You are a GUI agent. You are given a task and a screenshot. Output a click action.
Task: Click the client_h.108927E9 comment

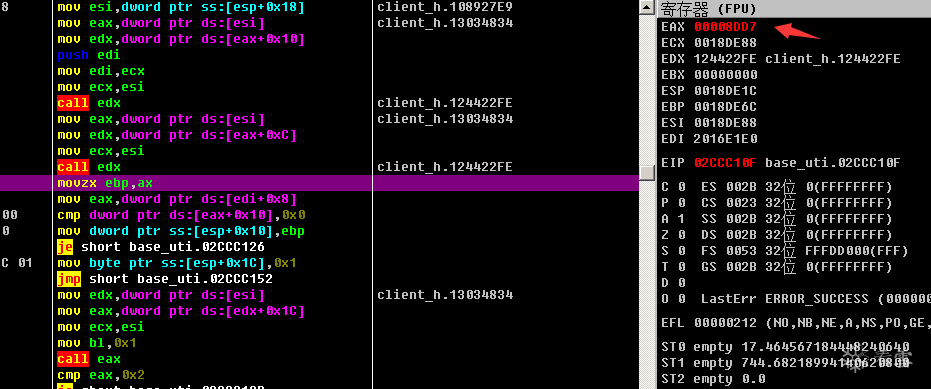click(x=445, y=7)
